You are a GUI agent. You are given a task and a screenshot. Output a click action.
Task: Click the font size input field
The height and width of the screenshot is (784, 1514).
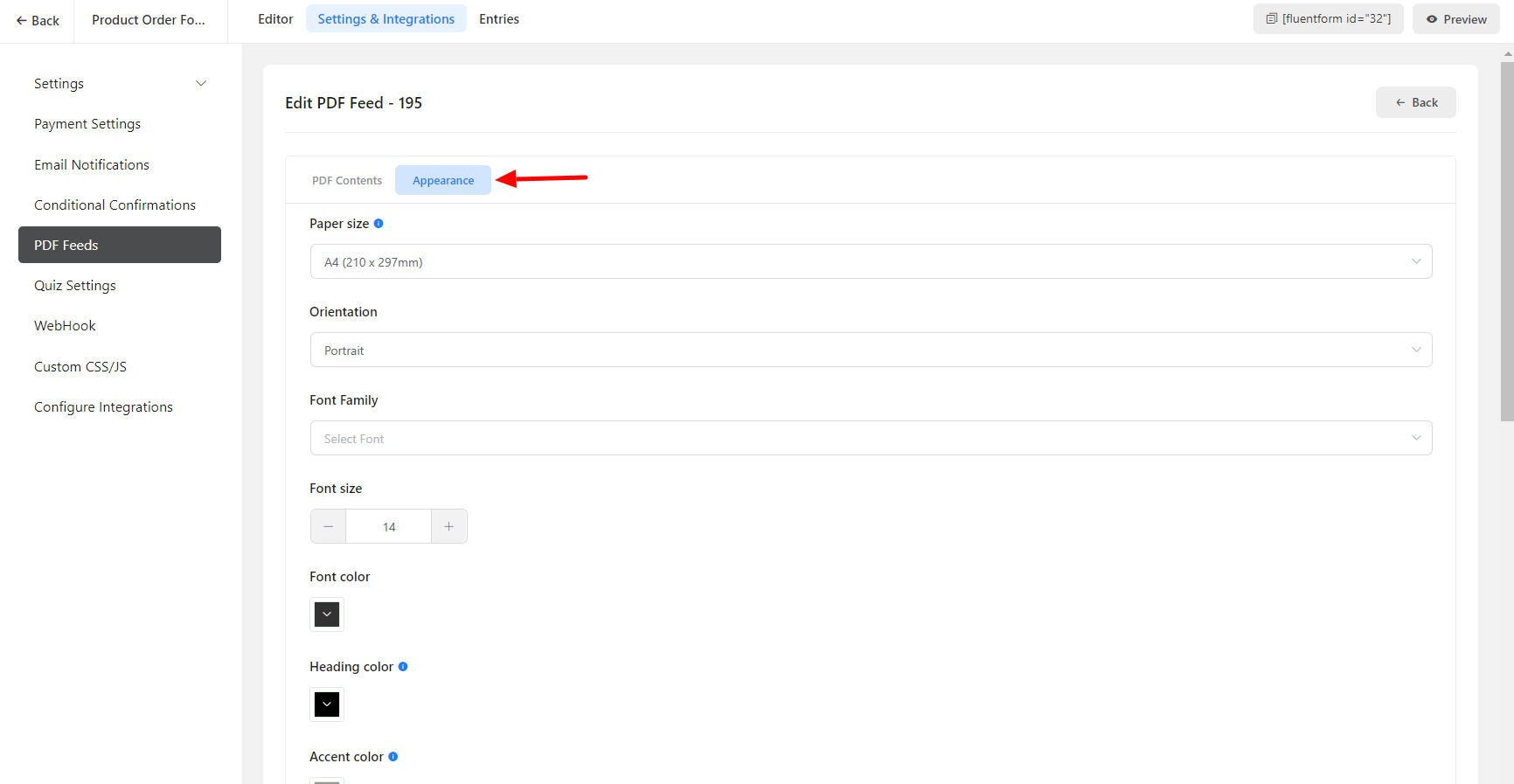click(x=389, y=526)
